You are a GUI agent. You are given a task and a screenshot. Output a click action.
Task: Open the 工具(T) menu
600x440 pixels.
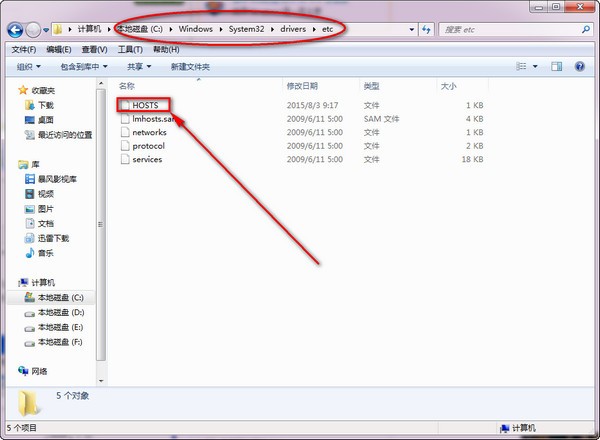tap(130, 49)
